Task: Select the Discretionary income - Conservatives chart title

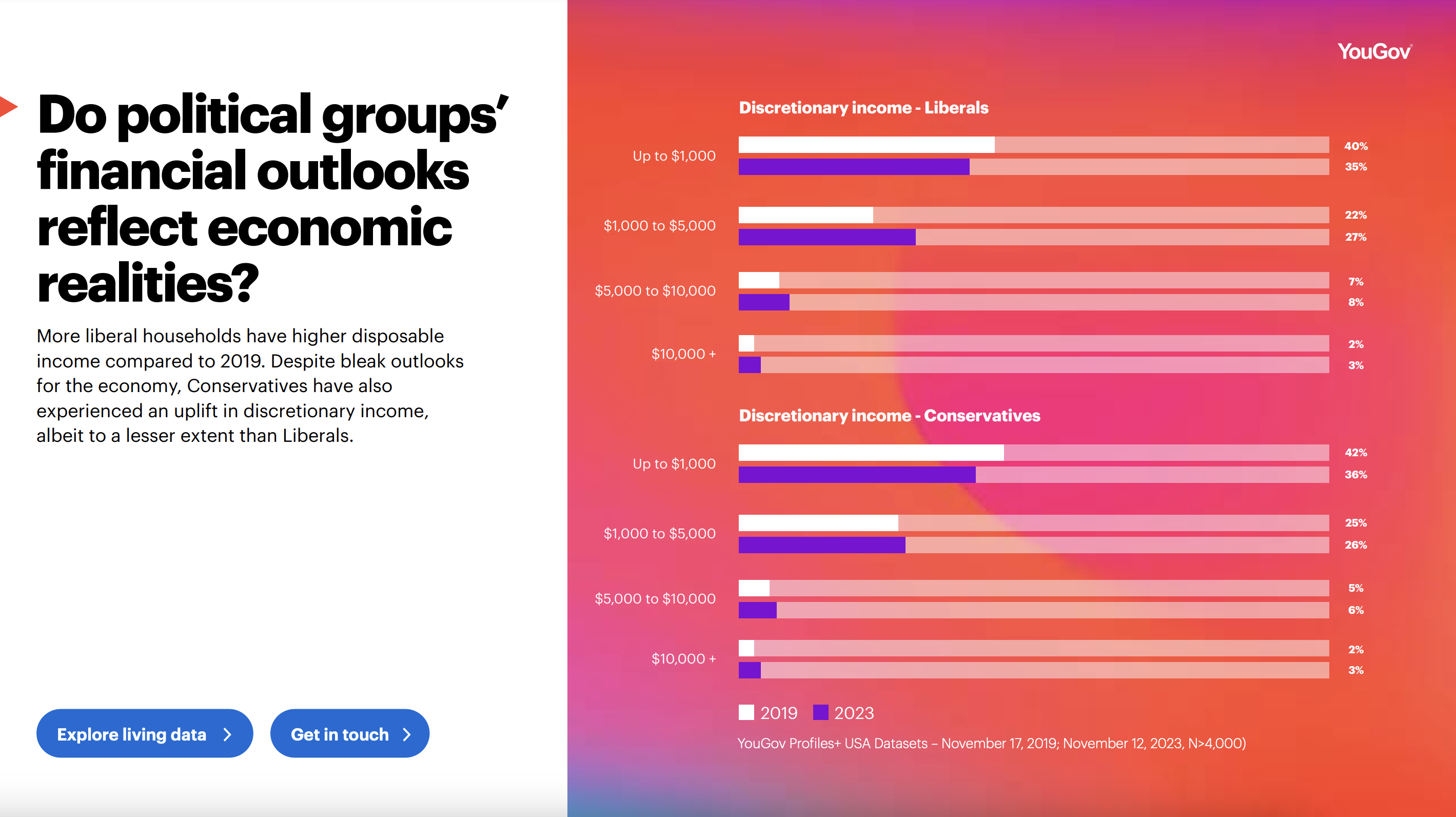Action: [889, 416]
